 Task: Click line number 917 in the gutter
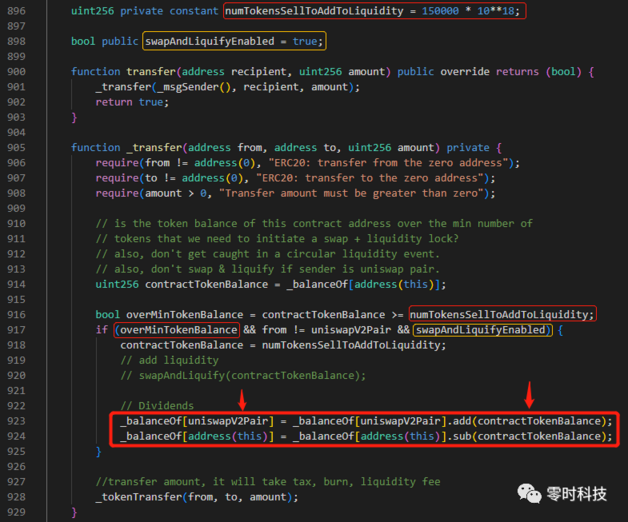(16, 330)
